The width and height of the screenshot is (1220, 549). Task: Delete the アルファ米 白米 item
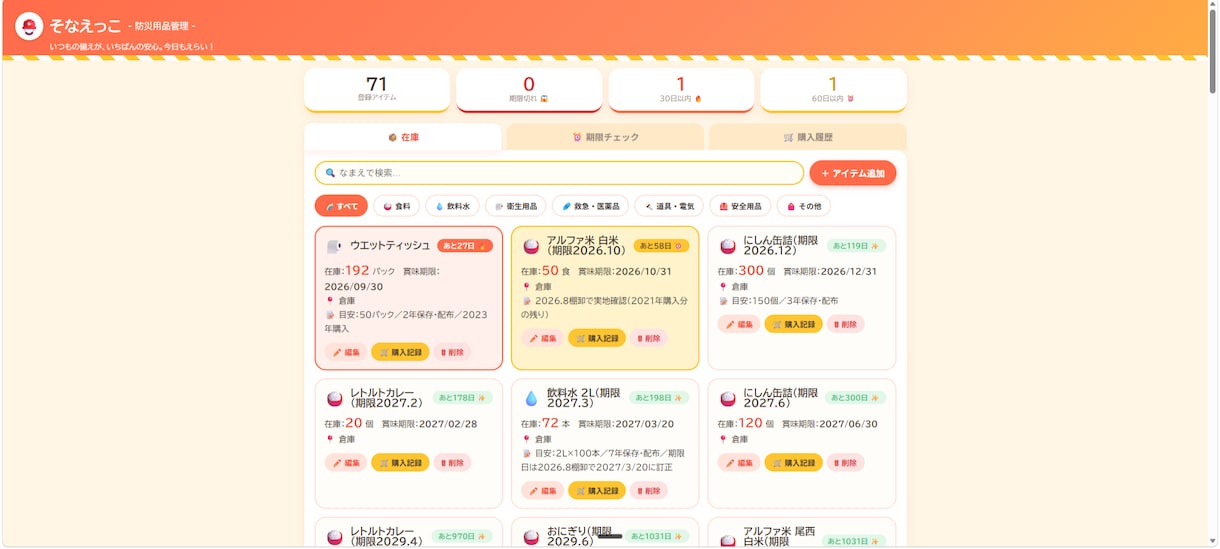(649, 338)
